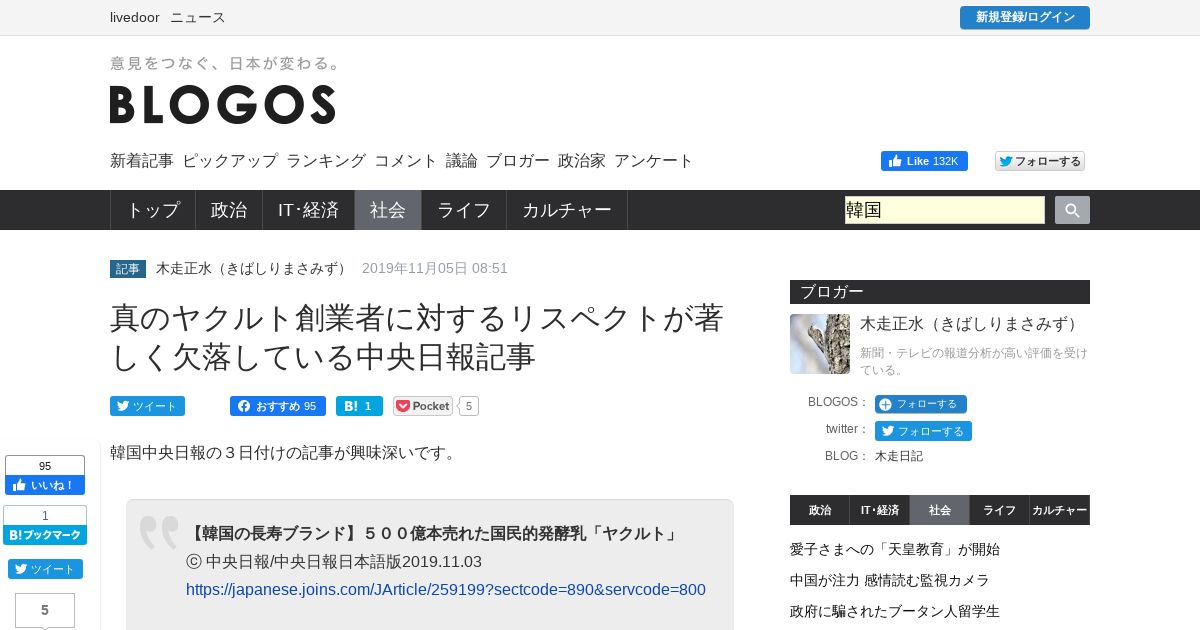Click the ツイート button under headline

click(147, 406)
